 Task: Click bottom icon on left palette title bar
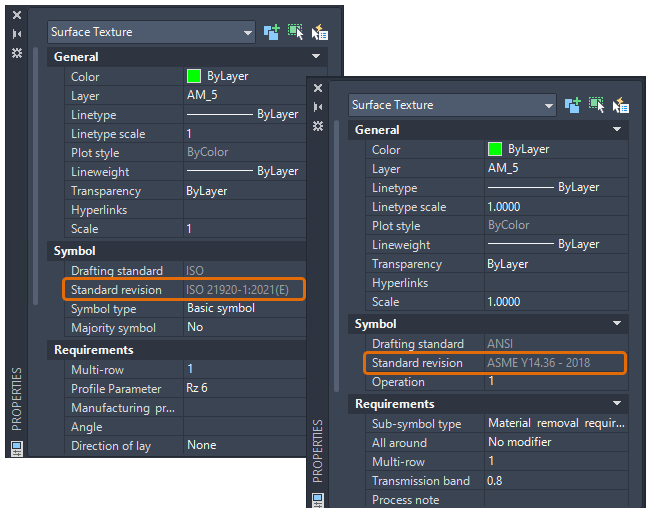(17, 449)
